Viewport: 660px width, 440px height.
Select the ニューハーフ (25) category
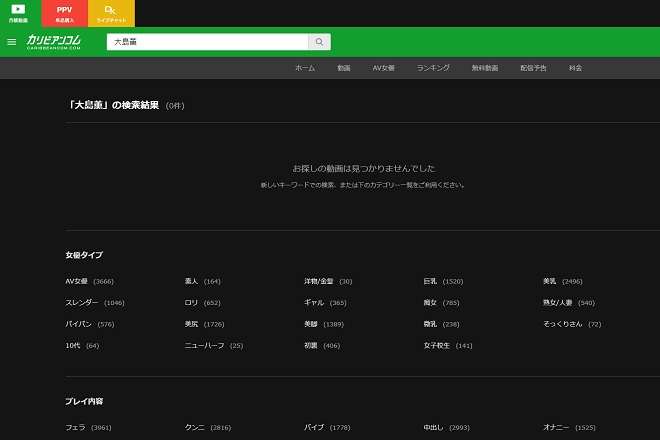[214, 346]
